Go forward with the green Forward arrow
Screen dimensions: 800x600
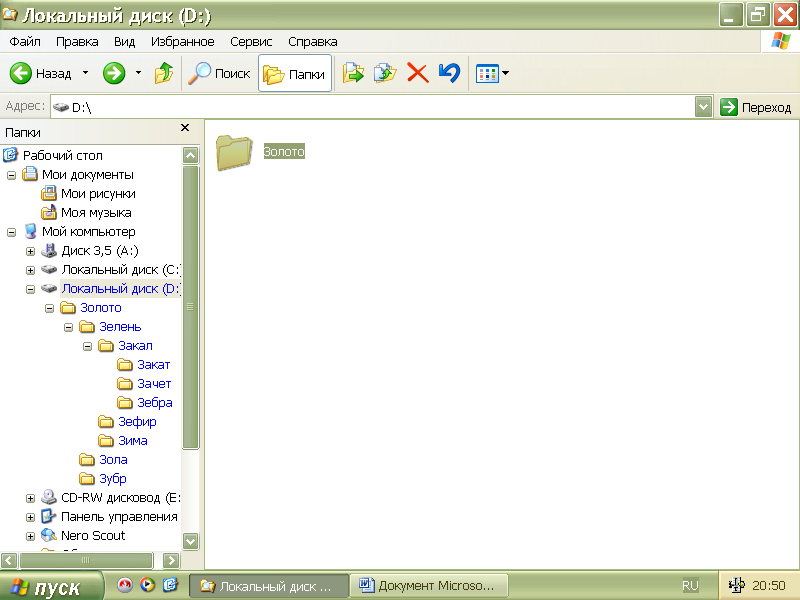tap(114, 73)
